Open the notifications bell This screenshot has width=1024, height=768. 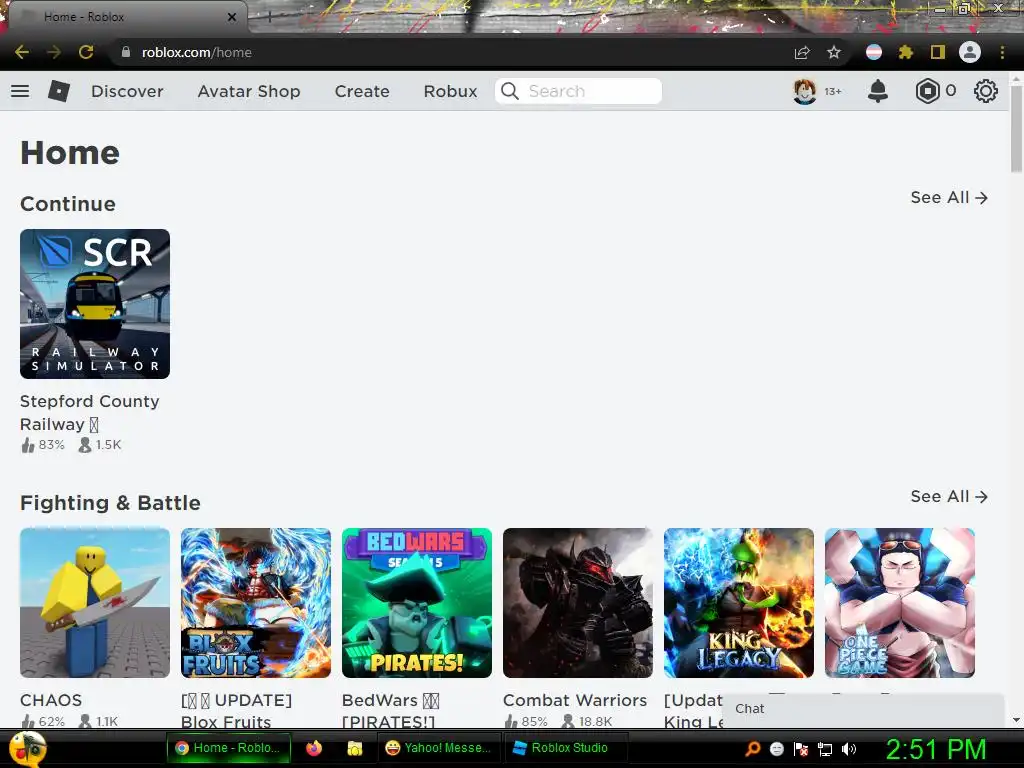point(878,91)
